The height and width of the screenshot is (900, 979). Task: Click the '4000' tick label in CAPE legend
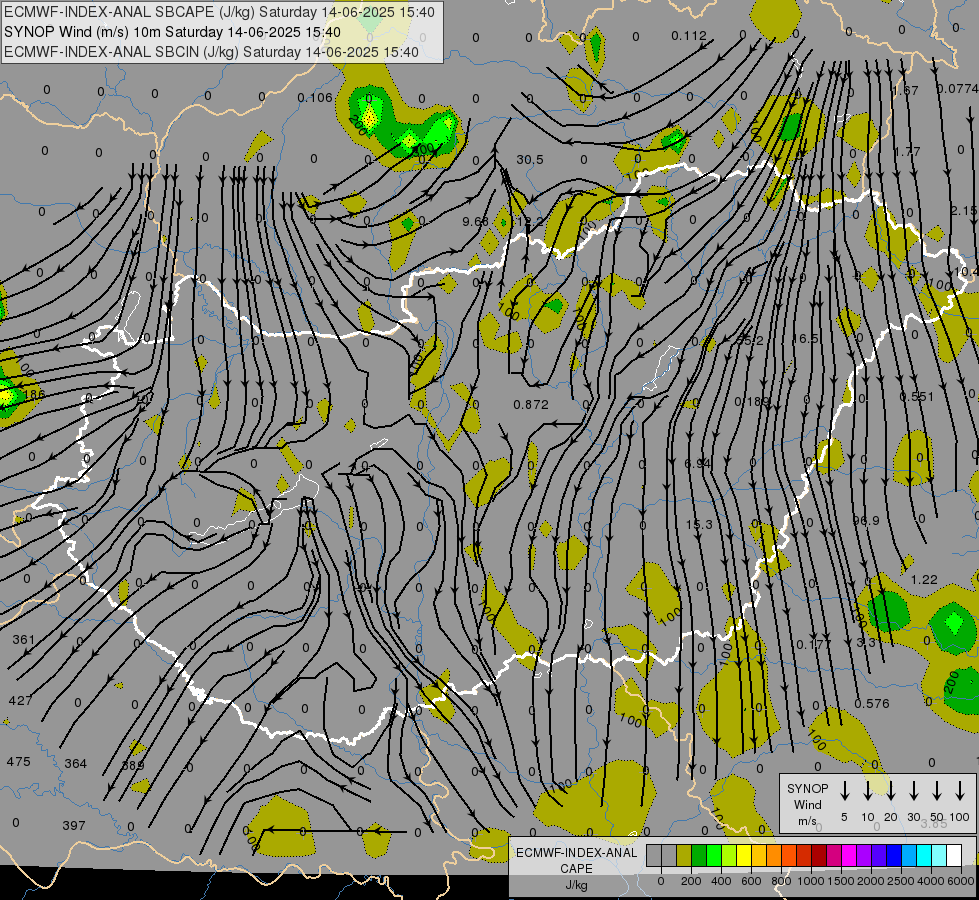coord(930,881)
